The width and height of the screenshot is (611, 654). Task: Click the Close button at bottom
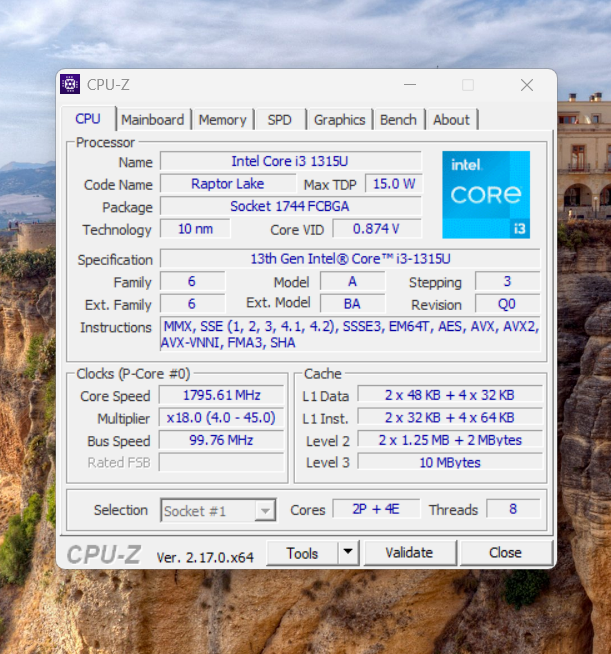point(505,553)
